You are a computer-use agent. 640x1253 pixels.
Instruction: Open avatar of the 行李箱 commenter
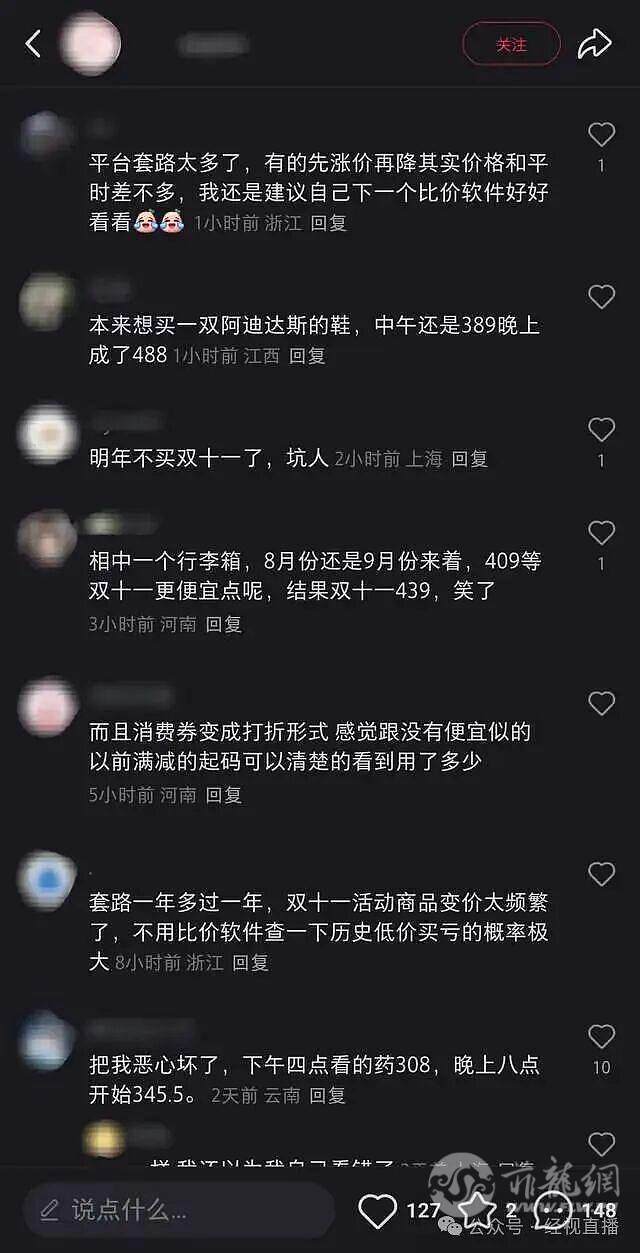tap(47, 540)
